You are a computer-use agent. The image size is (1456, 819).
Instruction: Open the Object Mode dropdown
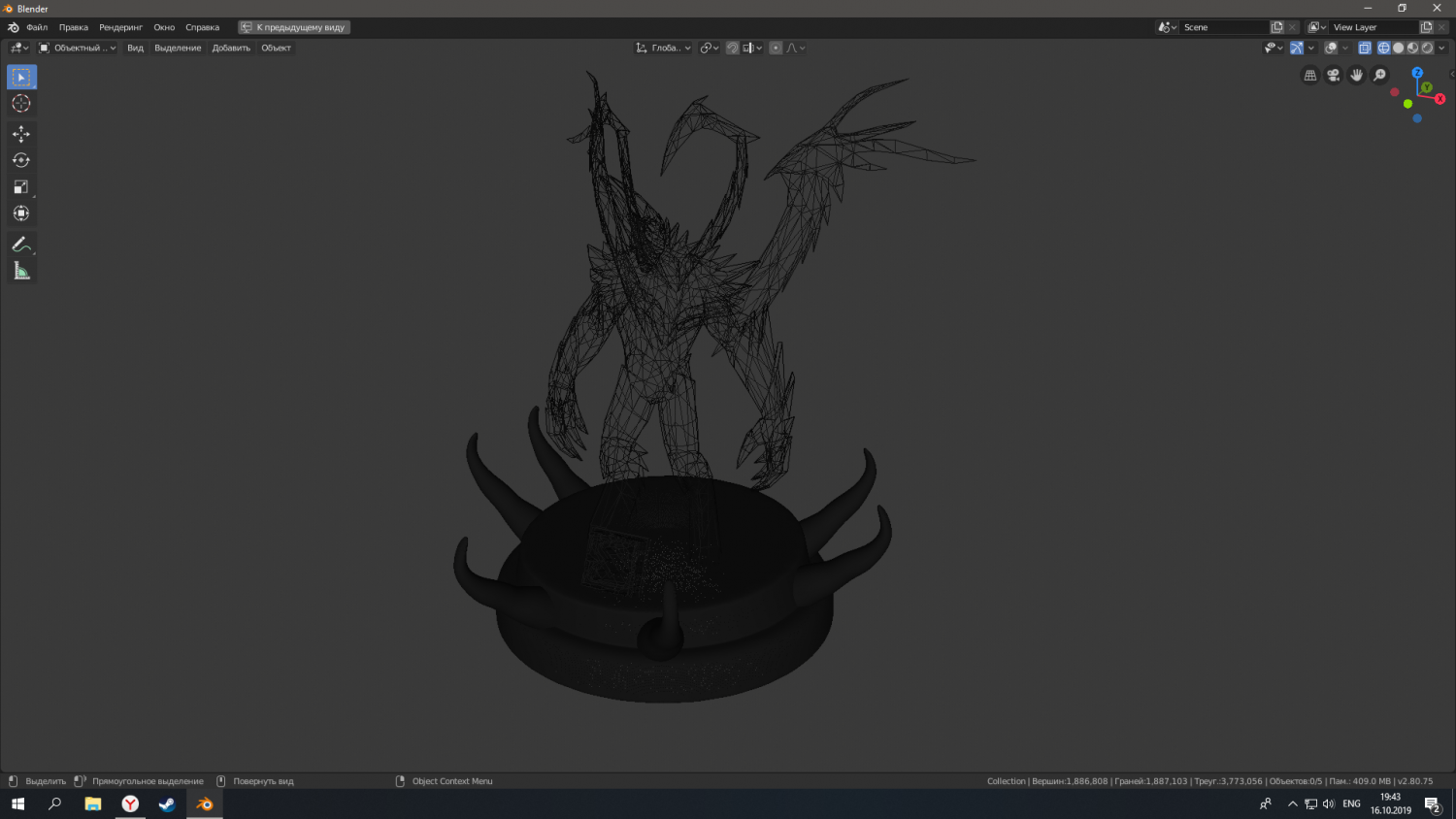coord(78,48)
